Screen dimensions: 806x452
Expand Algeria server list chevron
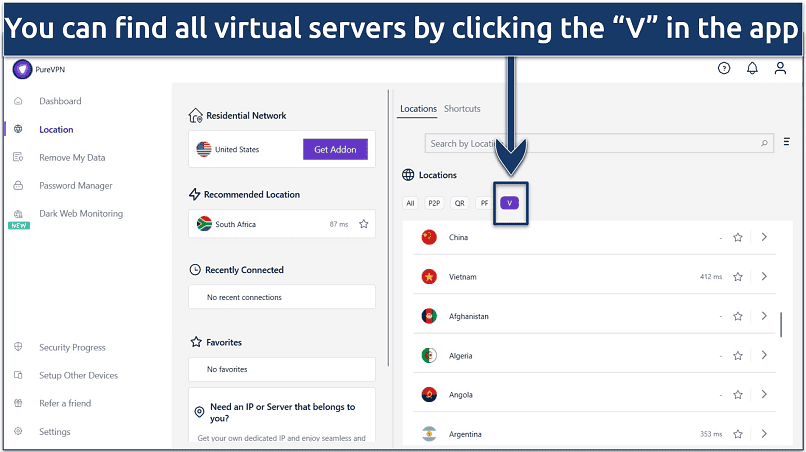point(764,355)
